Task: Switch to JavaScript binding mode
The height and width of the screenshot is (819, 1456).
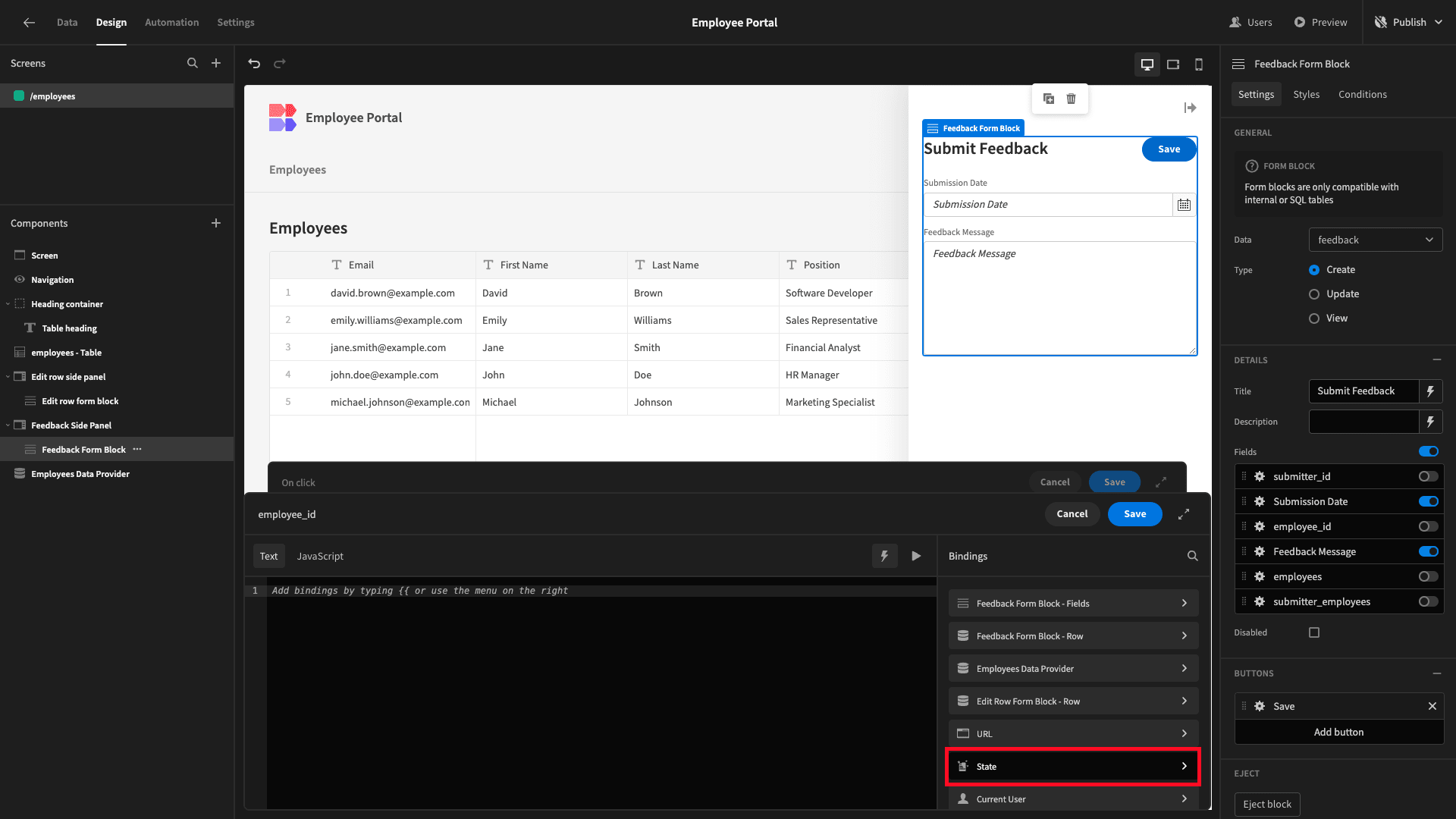Action: coord(320,556)
